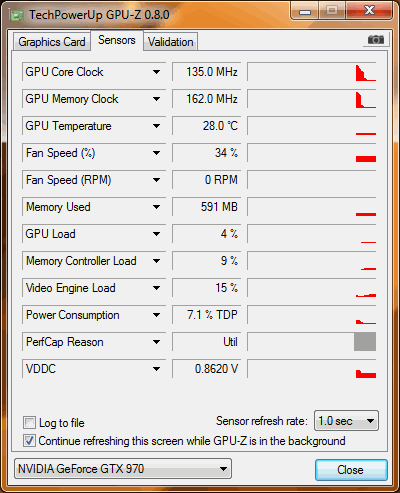Open the Sensor refresh rate combo box

[346, 421]
